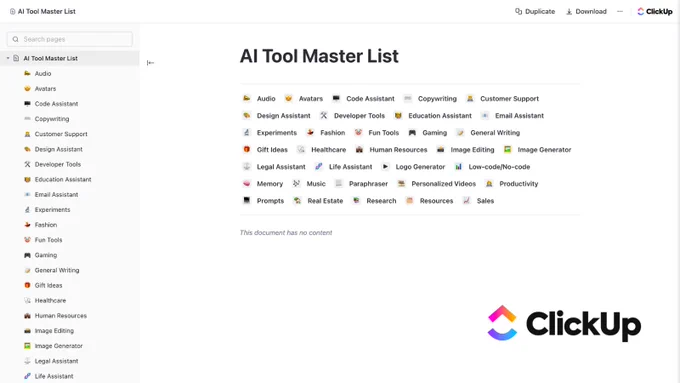
Task: Open Human Resources link in page body
Action: pos(398,150)
